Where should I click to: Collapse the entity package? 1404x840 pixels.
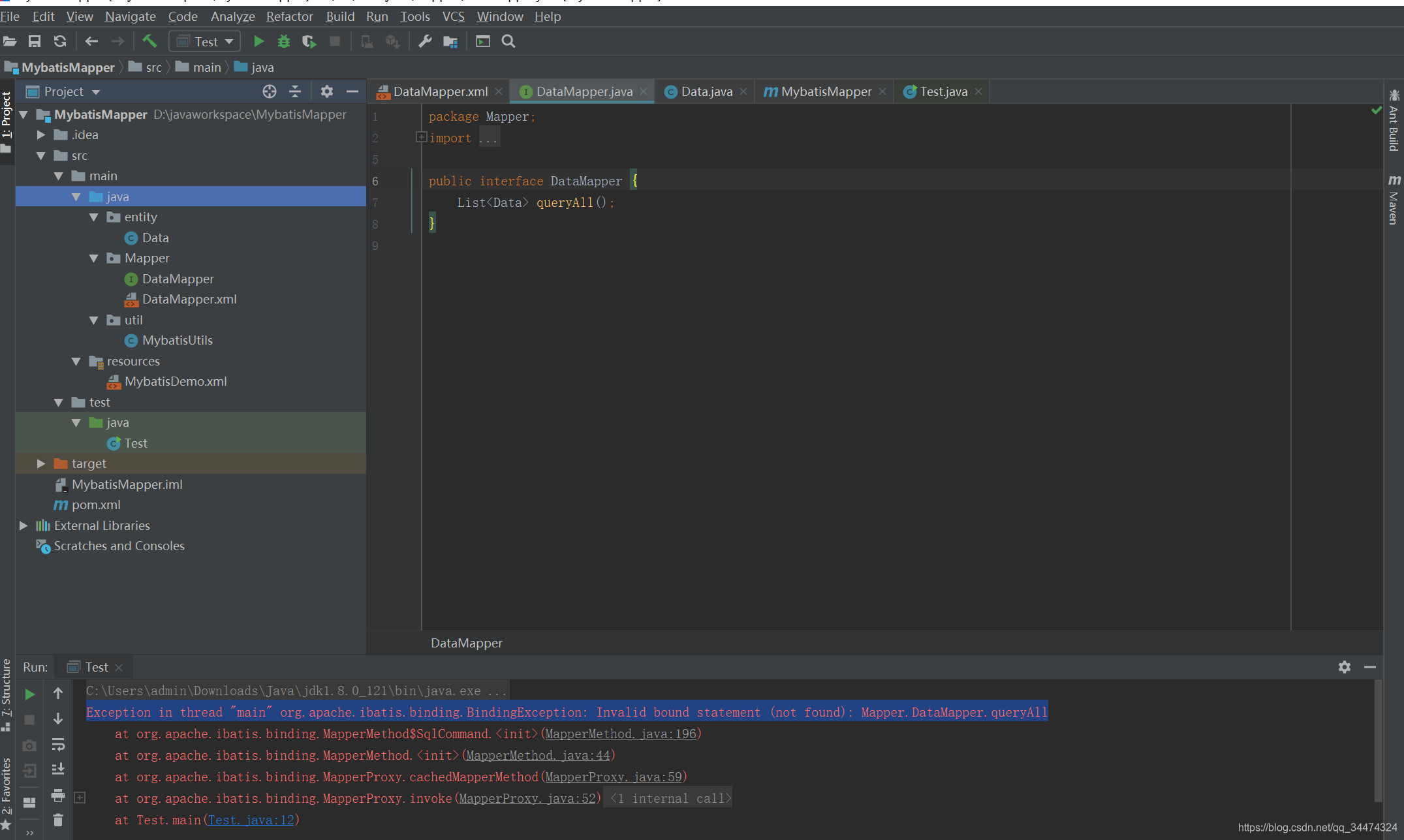pos(94,217)
